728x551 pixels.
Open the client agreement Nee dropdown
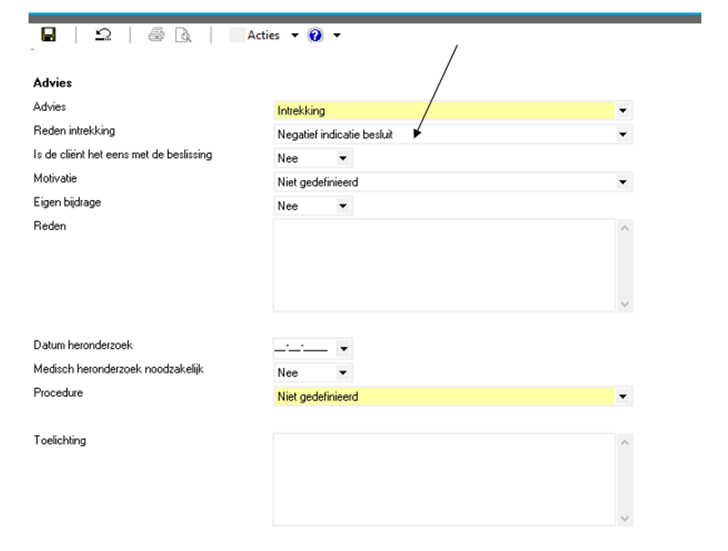[342, 158]
